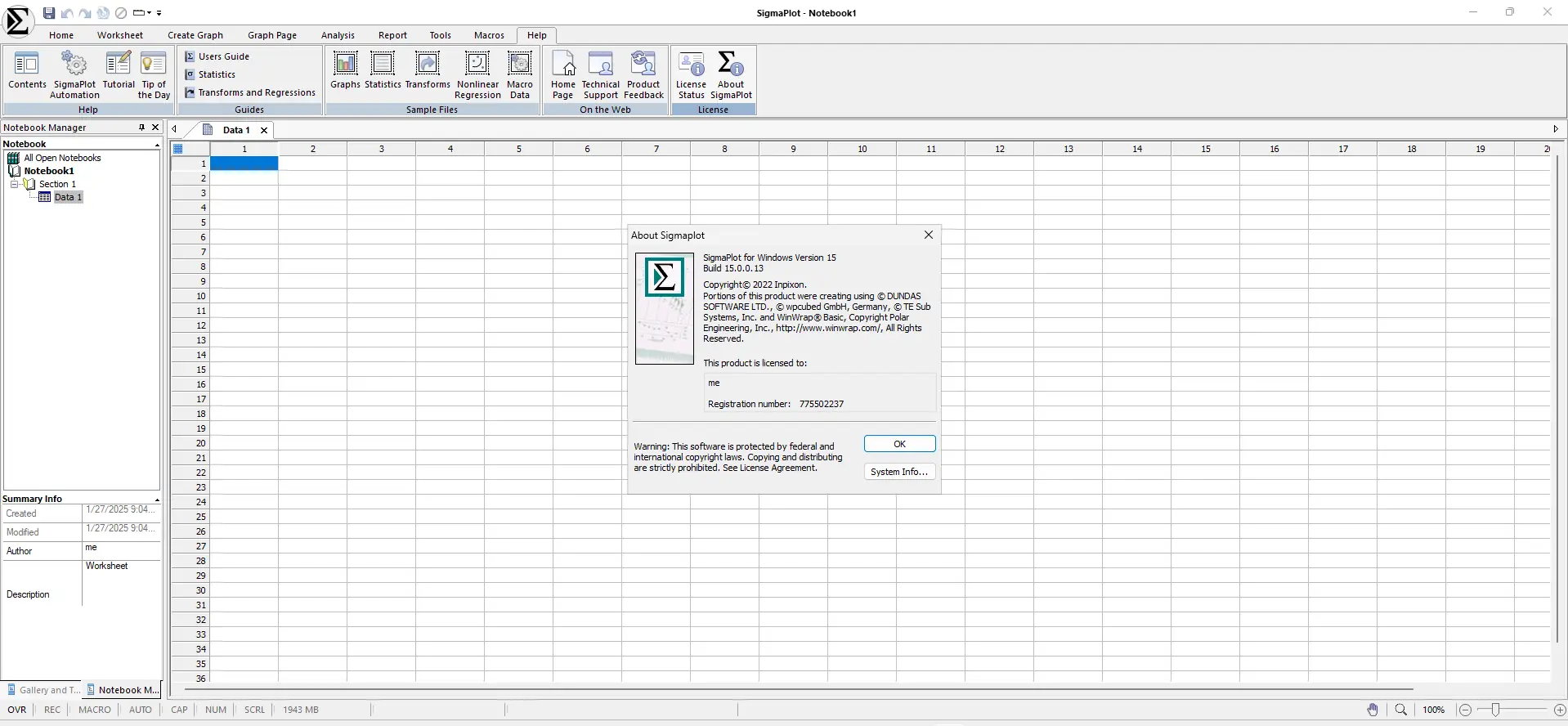Image resolution: width=1568 pixels, height=726 pixels.
Task: Show the Tip of the Day
Action: click(x=154, y=74)
